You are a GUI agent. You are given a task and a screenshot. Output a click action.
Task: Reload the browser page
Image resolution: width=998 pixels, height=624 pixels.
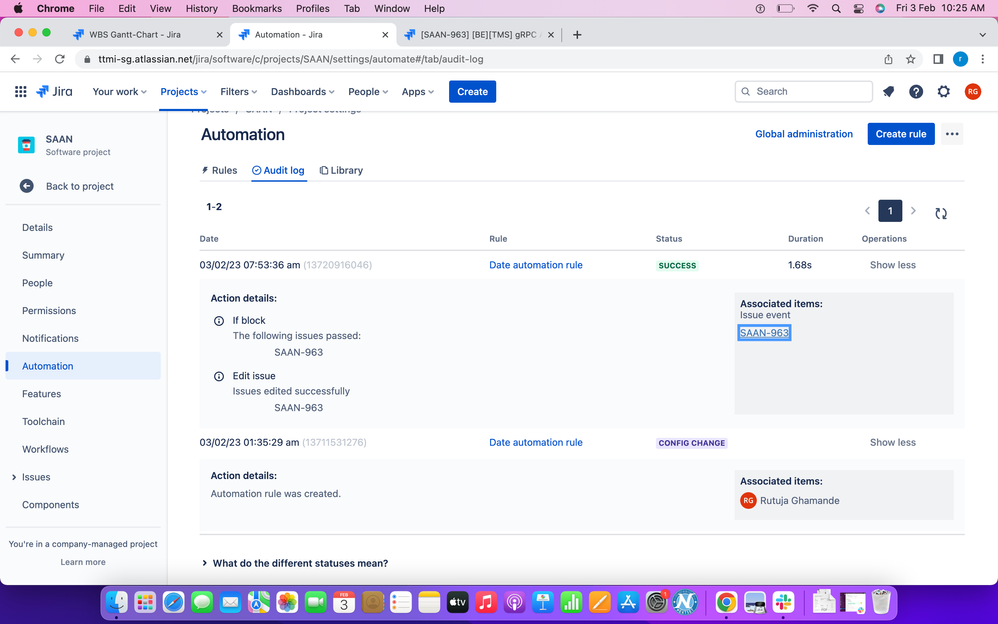60,59
